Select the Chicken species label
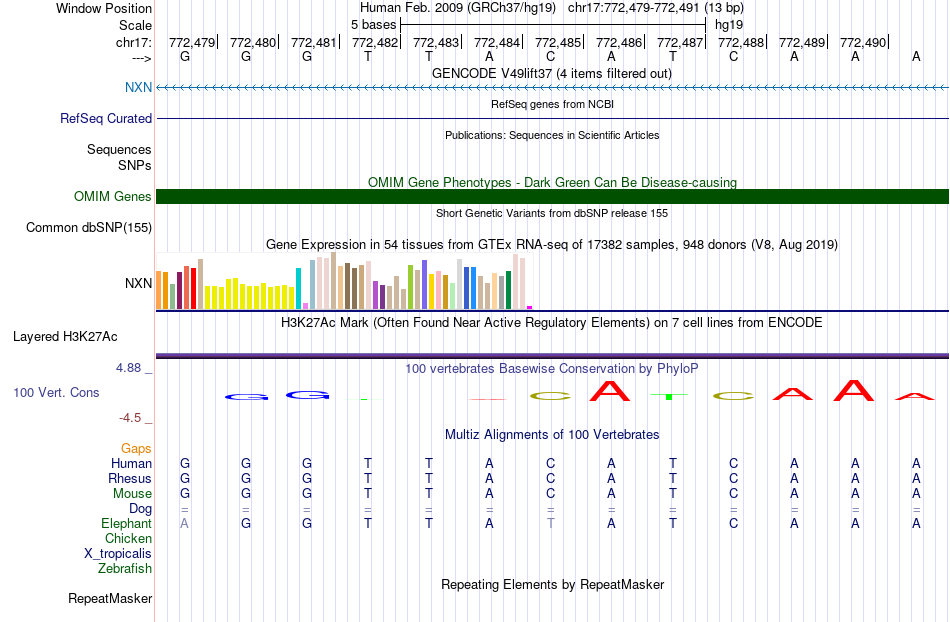This screenshot has height=622, width=950. (x=128, y=538)
